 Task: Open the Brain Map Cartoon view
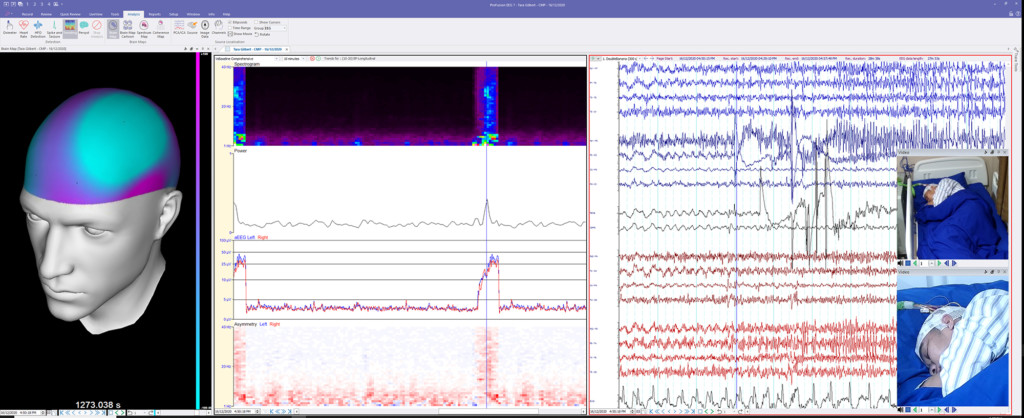(x=128, y=27)
